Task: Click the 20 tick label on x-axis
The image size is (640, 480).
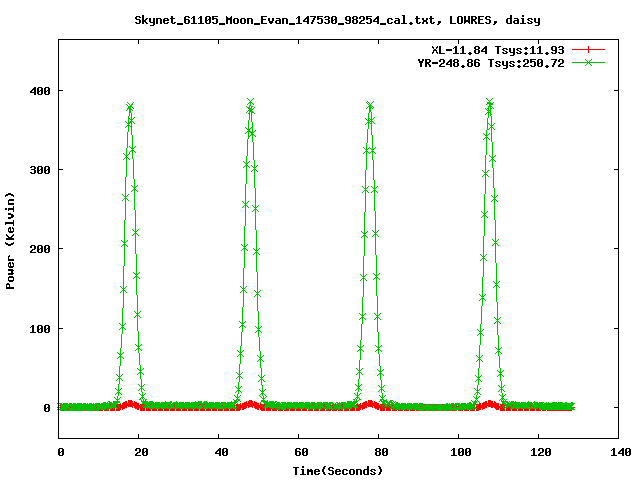Action: pos(139,452)
